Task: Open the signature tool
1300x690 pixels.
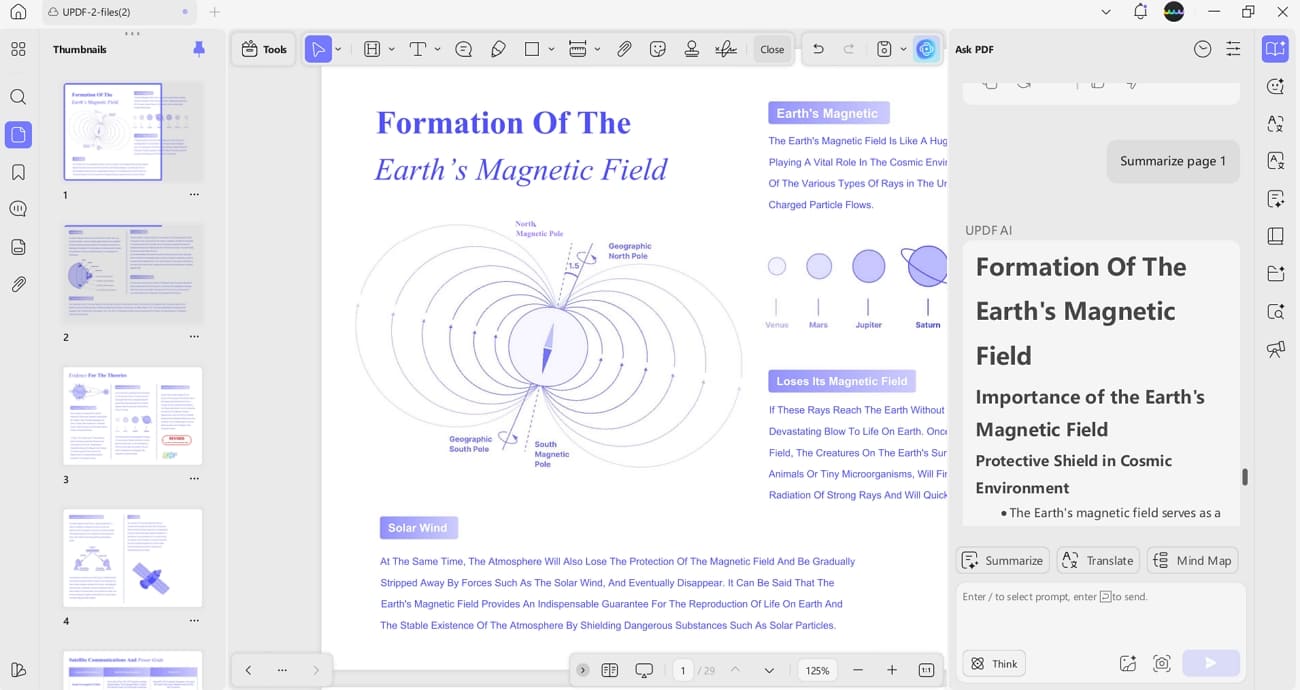Action: [725, 48]
